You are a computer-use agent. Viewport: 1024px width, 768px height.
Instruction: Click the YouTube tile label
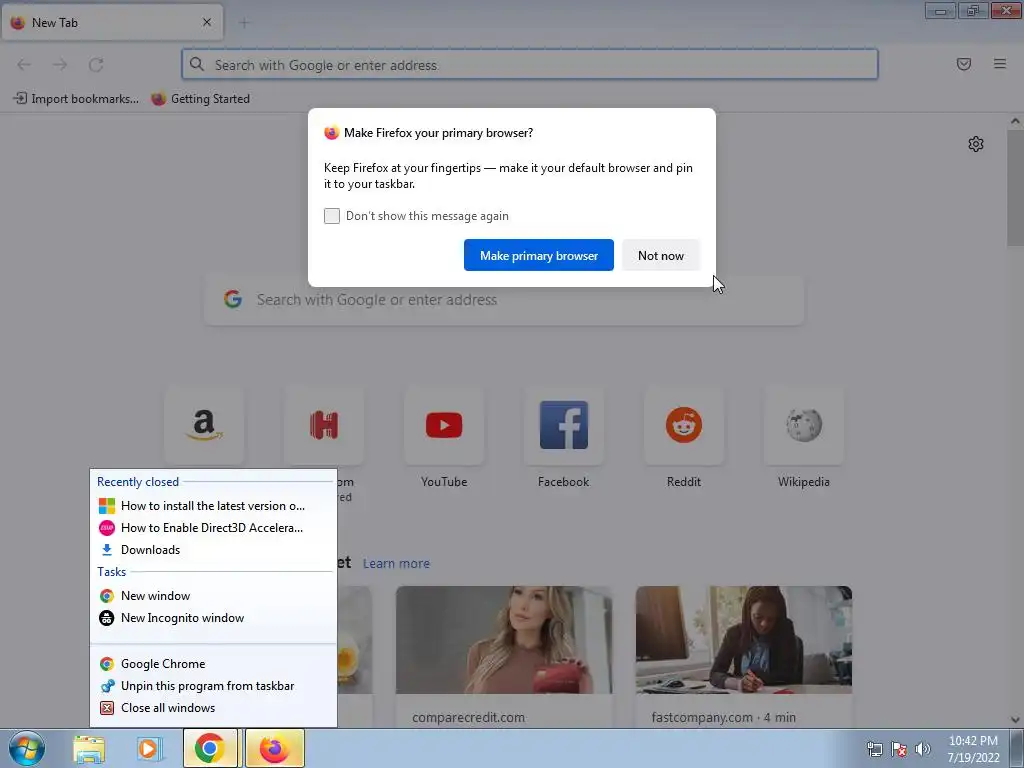(444, 481)
